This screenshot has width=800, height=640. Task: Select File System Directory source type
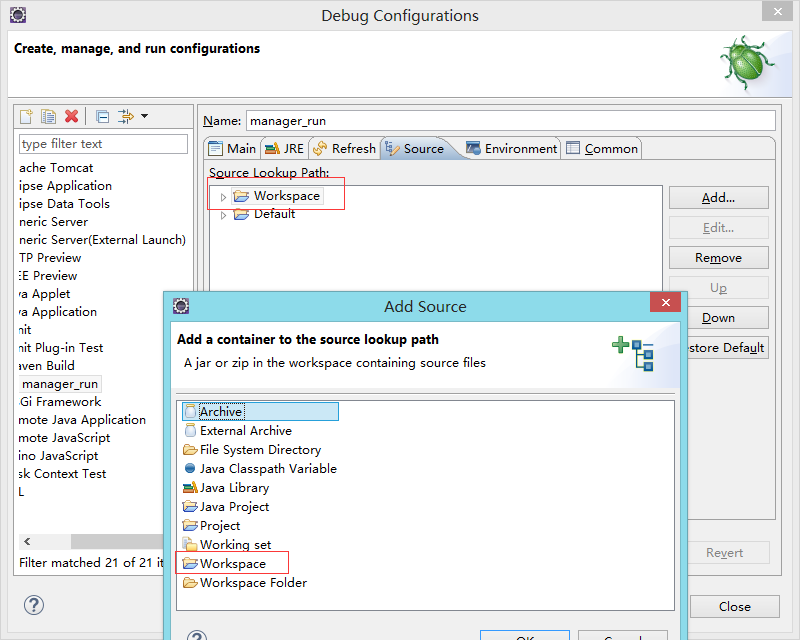click(253, 450)
